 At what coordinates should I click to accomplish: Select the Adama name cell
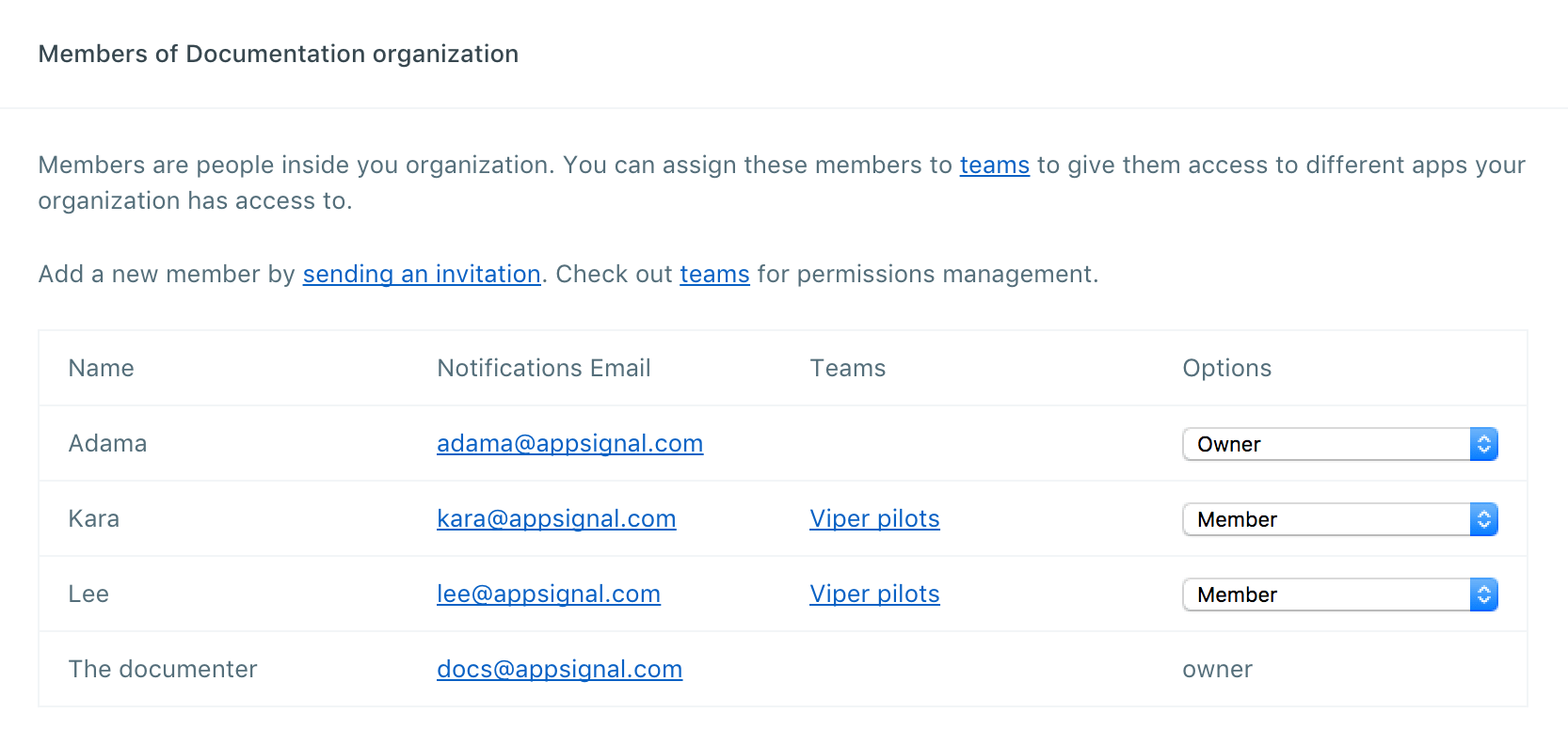(x=107, y=444)
